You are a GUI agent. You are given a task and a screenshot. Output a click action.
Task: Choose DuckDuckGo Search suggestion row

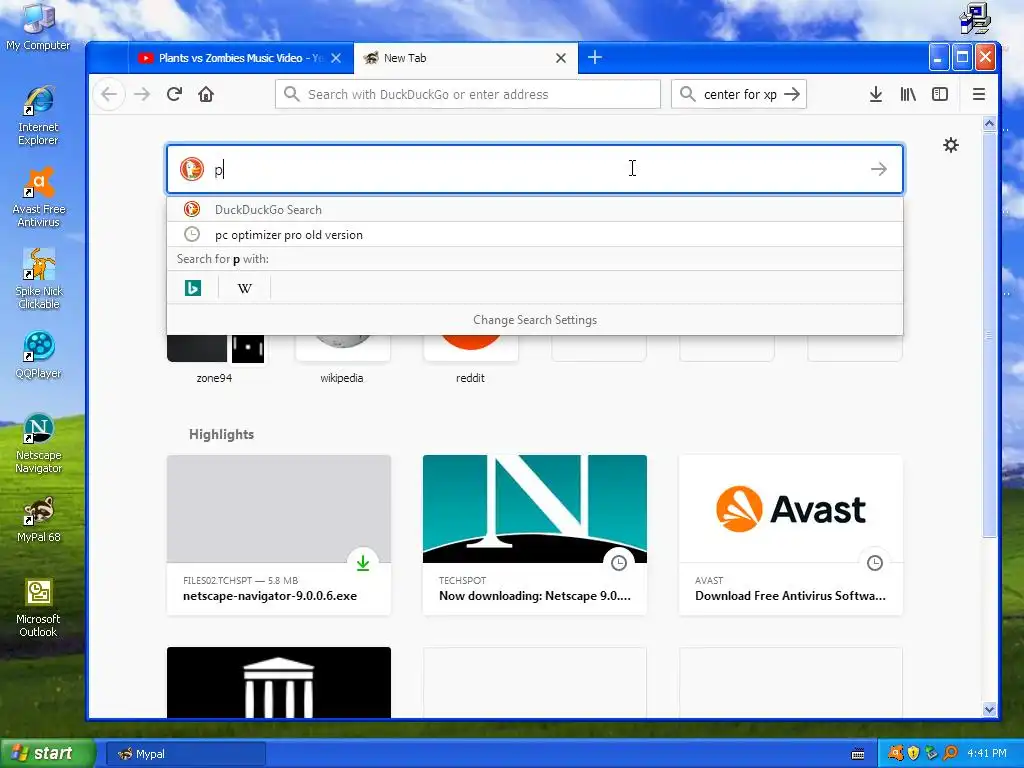535,210
